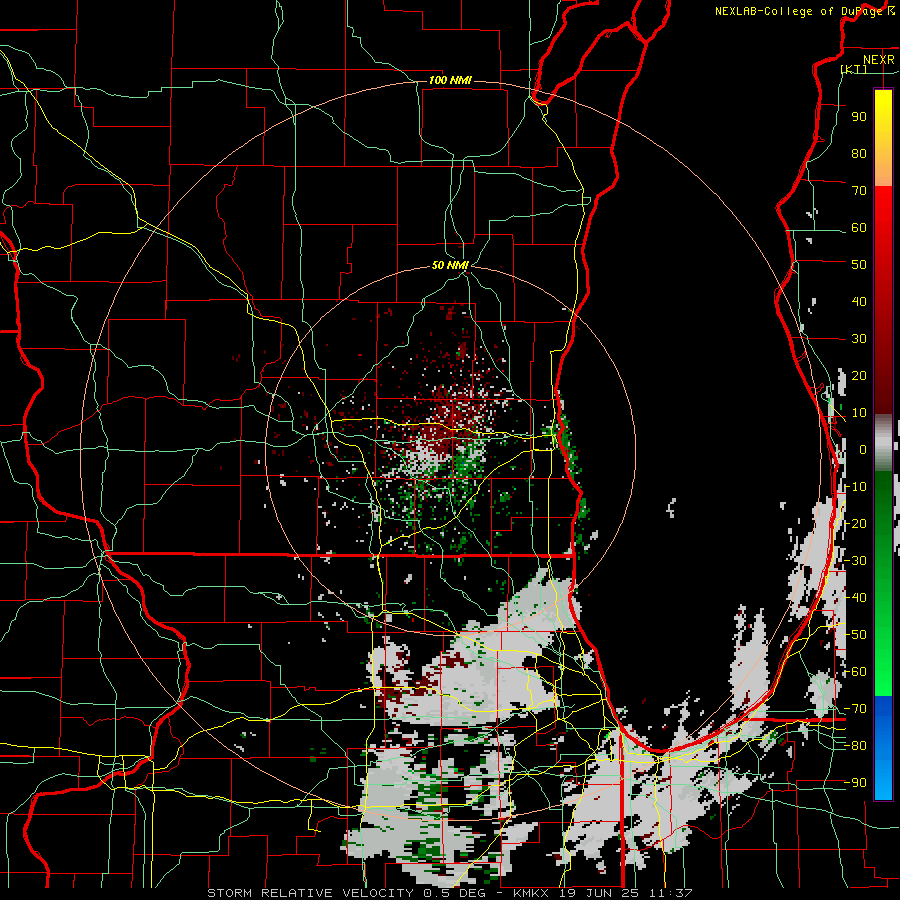Click the positive 20 value on velocity scale
900x900 pixels.
pyautogui.click(x=859, y=375)
